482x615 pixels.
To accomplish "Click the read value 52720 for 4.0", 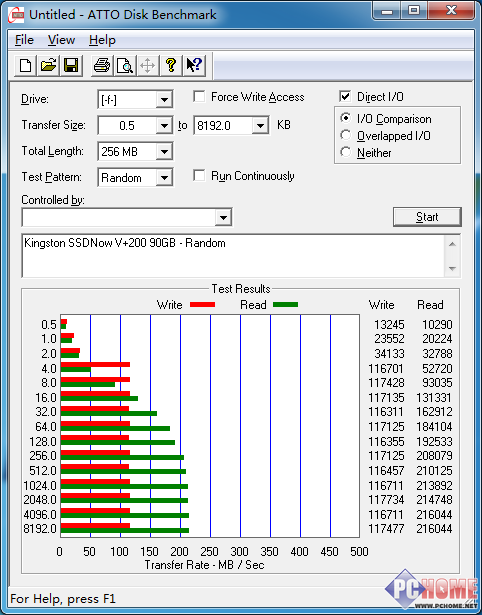I will coord(437,369).
